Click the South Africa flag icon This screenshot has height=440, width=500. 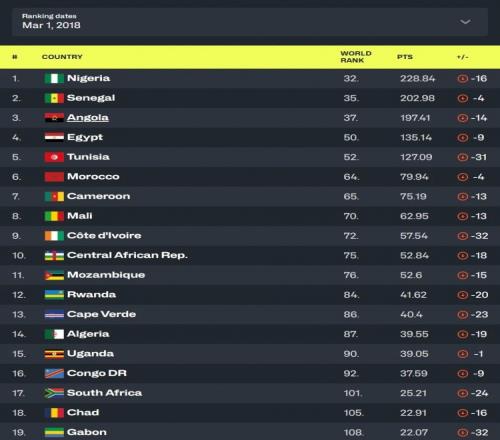[x=54, y=393]
